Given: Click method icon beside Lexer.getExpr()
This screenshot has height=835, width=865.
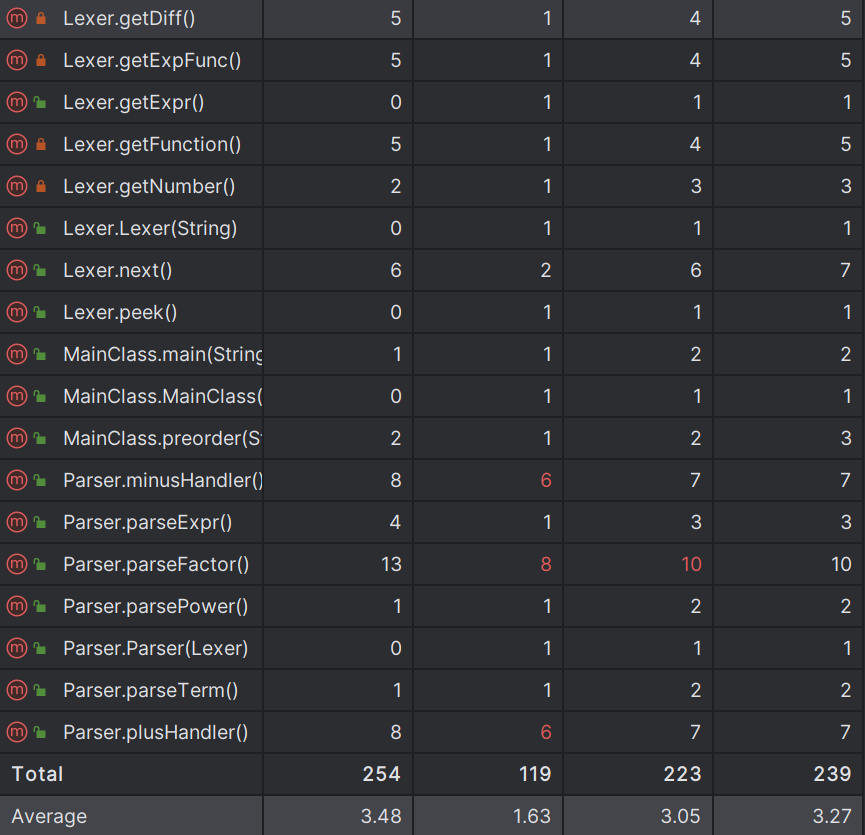Looking at the screenshot, I should (17, 102).
